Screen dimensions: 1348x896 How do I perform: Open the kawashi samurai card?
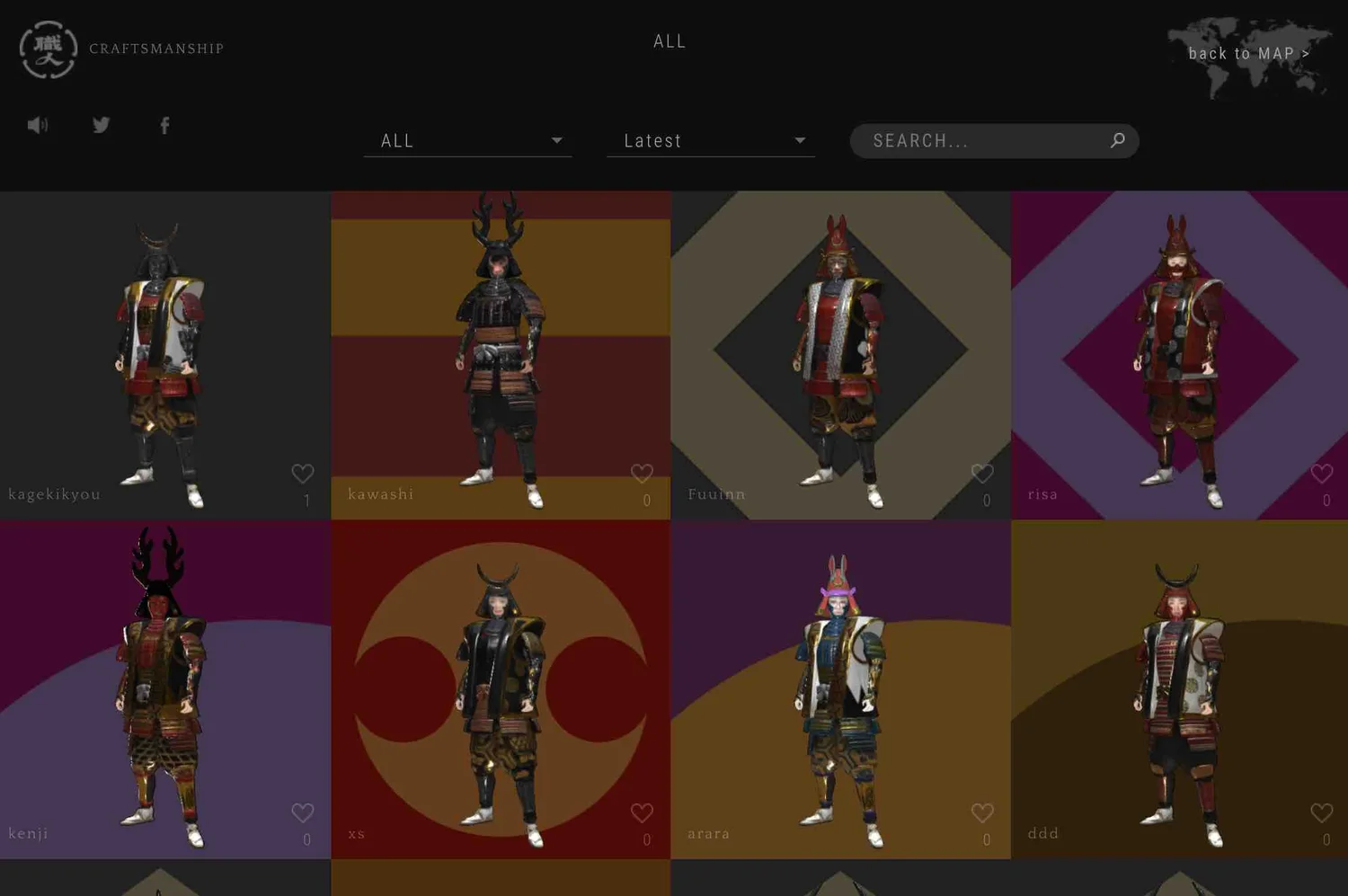click(501, 355)
